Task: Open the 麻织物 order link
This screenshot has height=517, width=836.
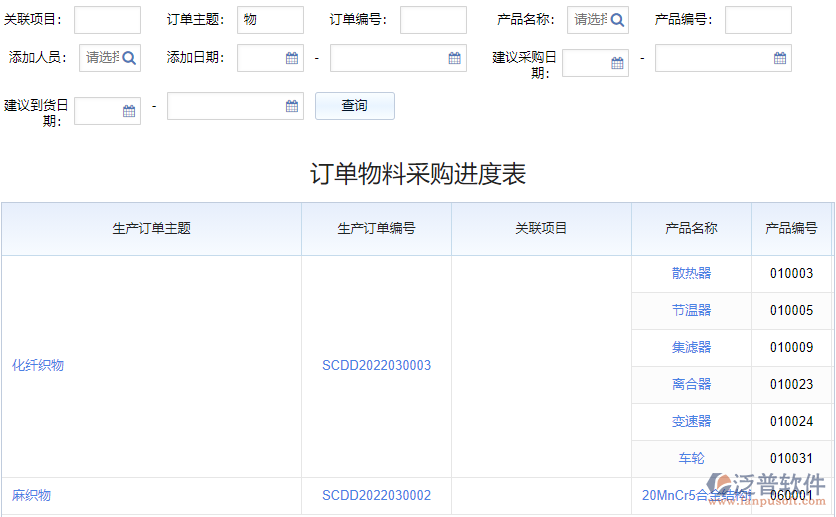Action: pos(31,496)
